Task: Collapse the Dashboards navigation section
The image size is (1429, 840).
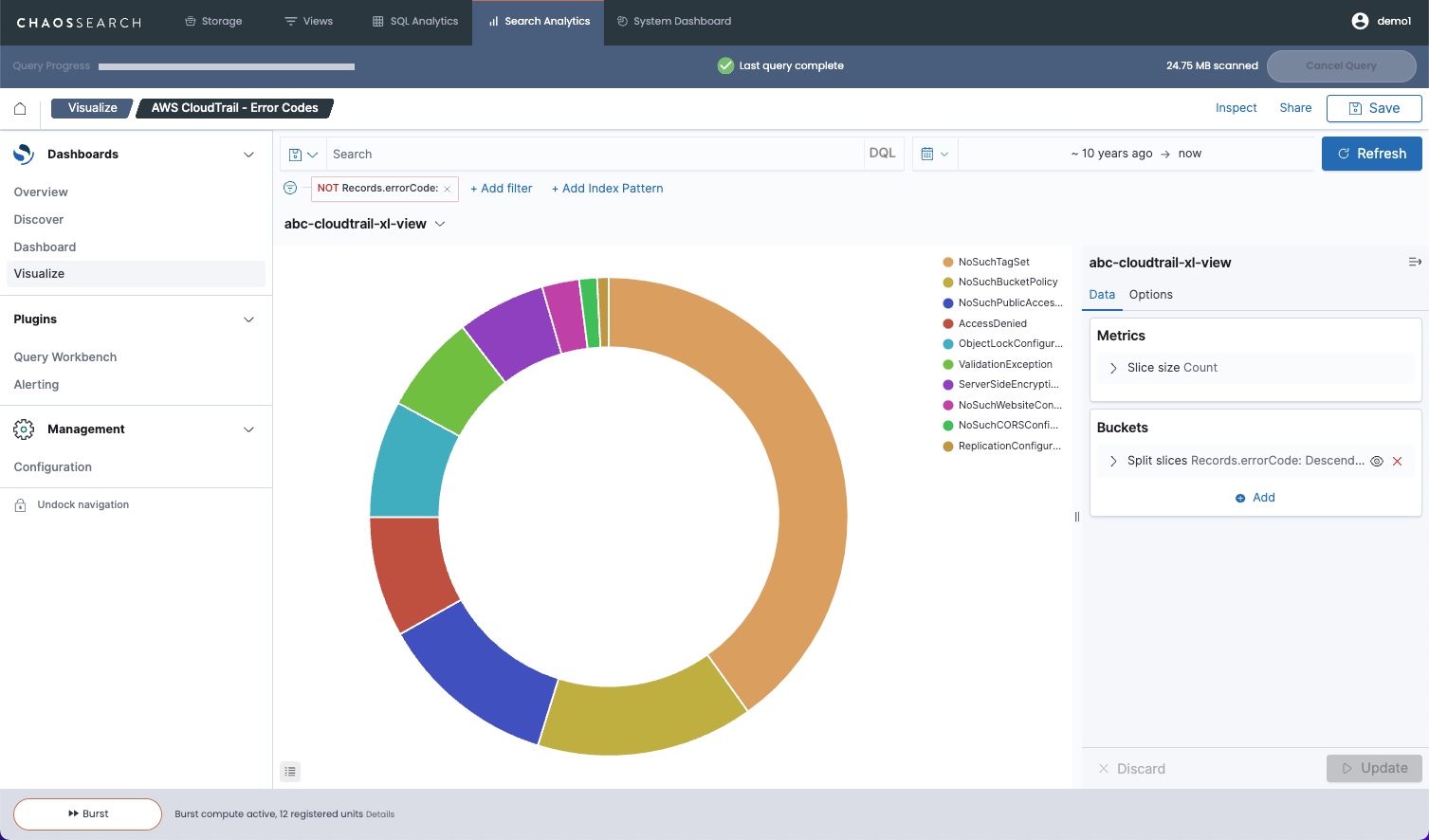Action: (248, 155)
